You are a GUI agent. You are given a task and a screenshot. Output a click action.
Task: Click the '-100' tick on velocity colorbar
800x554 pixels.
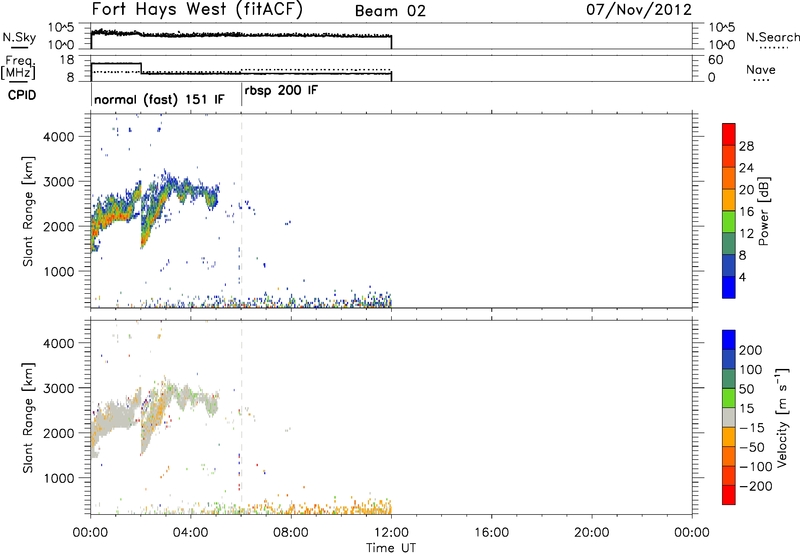[756, 467]
